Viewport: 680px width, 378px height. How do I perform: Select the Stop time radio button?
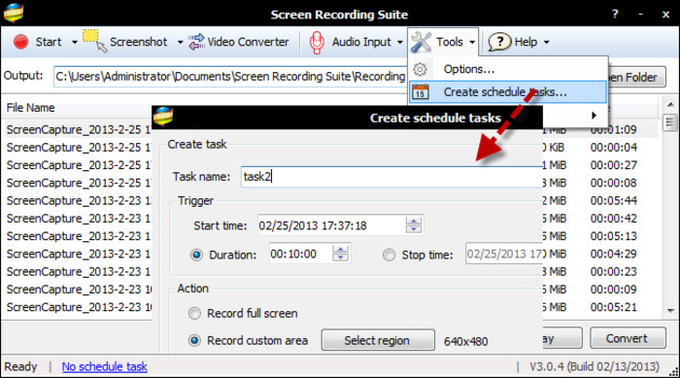tap(389, 255)
